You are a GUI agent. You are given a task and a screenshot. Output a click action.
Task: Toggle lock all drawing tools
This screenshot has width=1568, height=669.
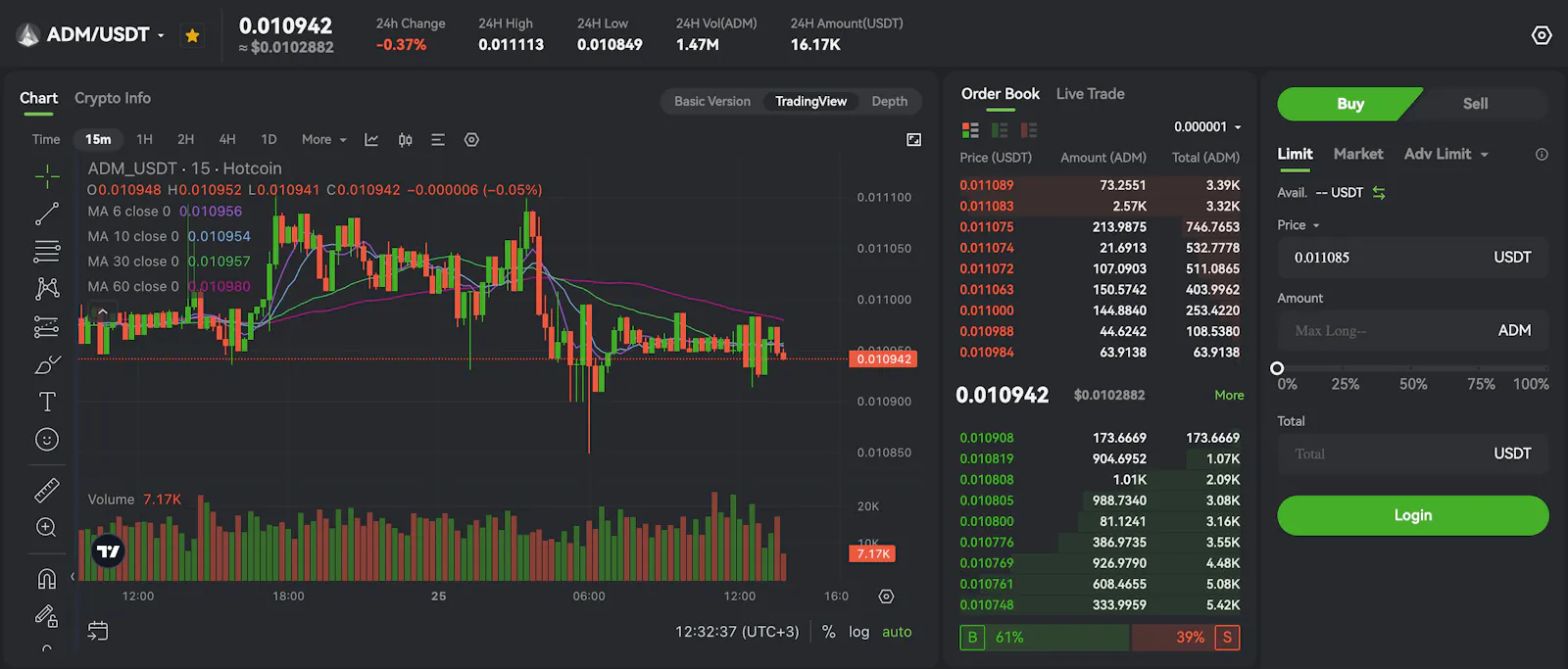(x=47, y=616)
